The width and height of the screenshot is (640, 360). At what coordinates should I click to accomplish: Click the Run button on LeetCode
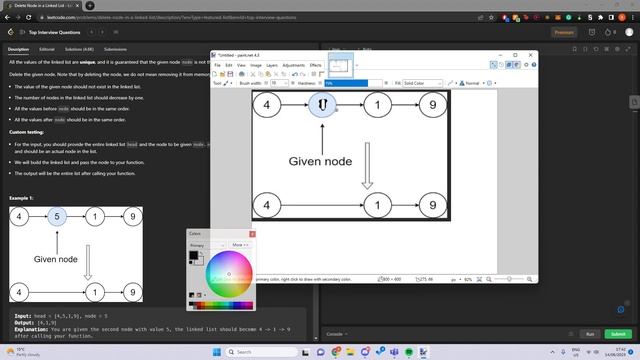[590, 334]
